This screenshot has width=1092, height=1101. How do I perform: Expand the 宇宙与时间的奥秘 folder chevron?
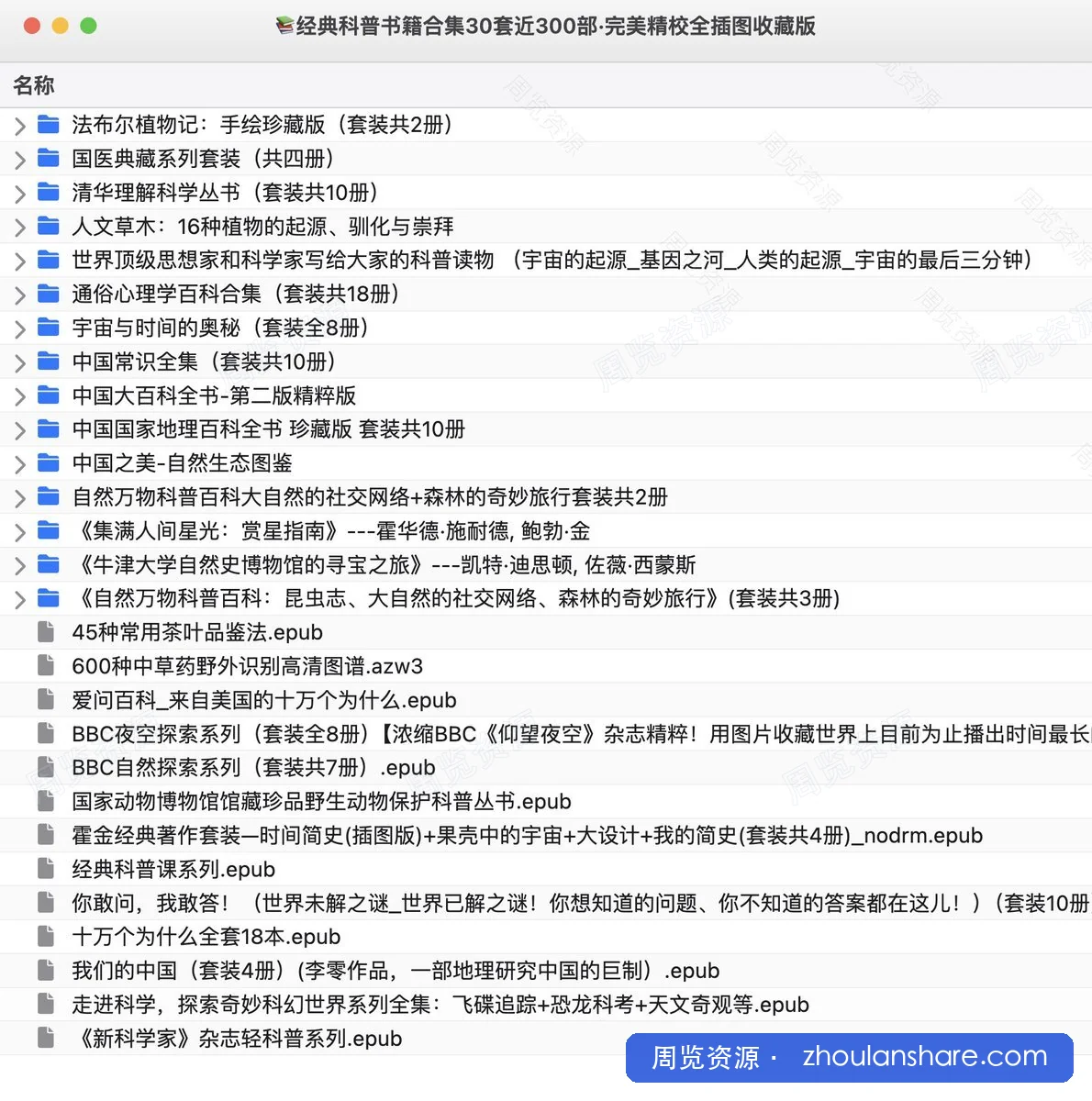(x=19, y=329)
